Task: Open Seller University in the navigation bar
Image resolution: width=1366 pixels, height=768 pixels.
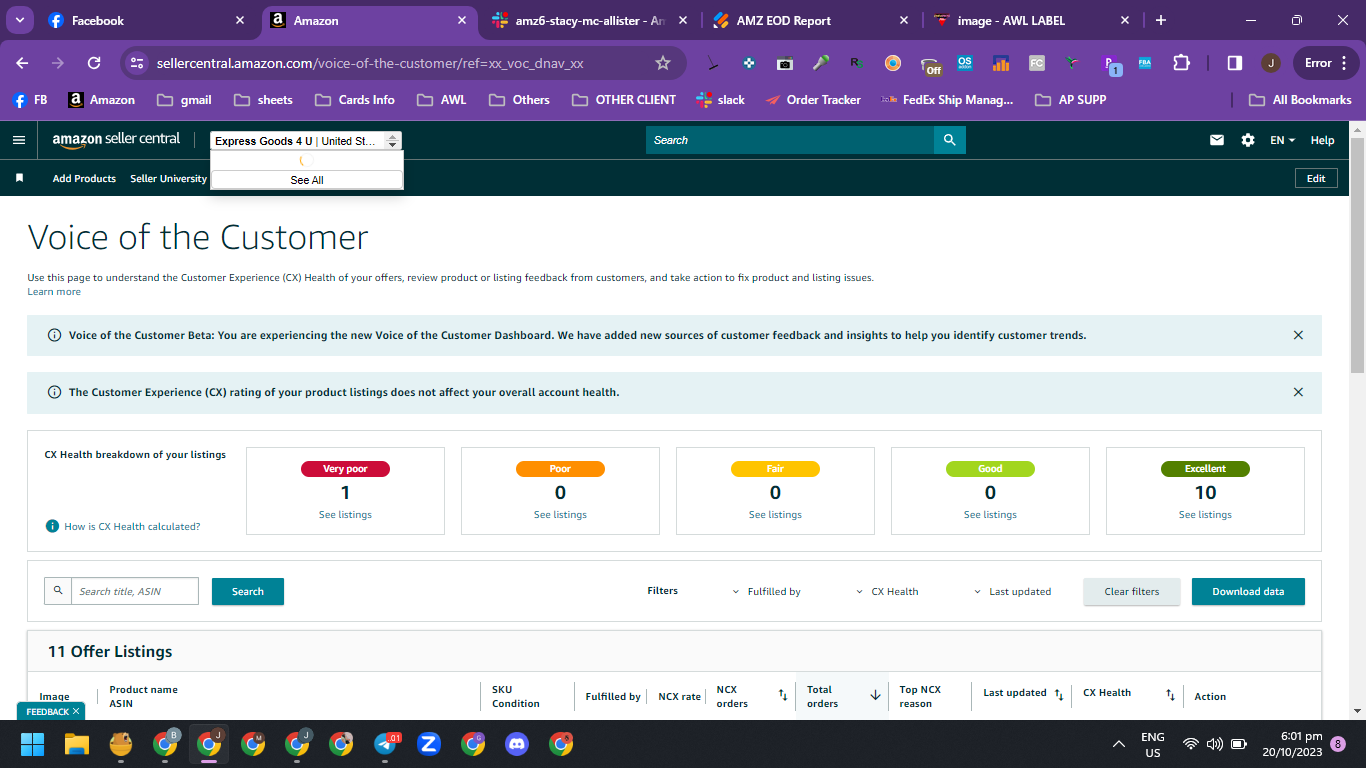Action: click(168, 178)
